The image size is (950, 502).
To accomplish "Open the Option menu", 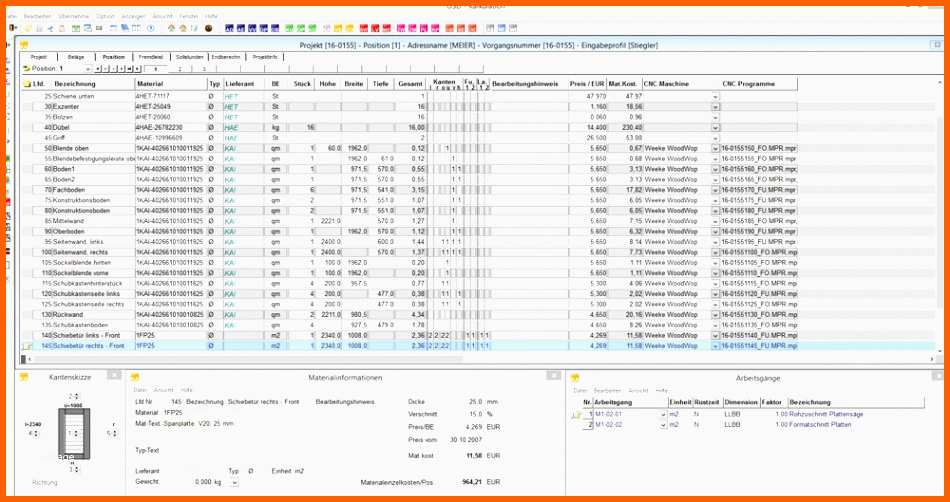I will (x=105, y=17).
